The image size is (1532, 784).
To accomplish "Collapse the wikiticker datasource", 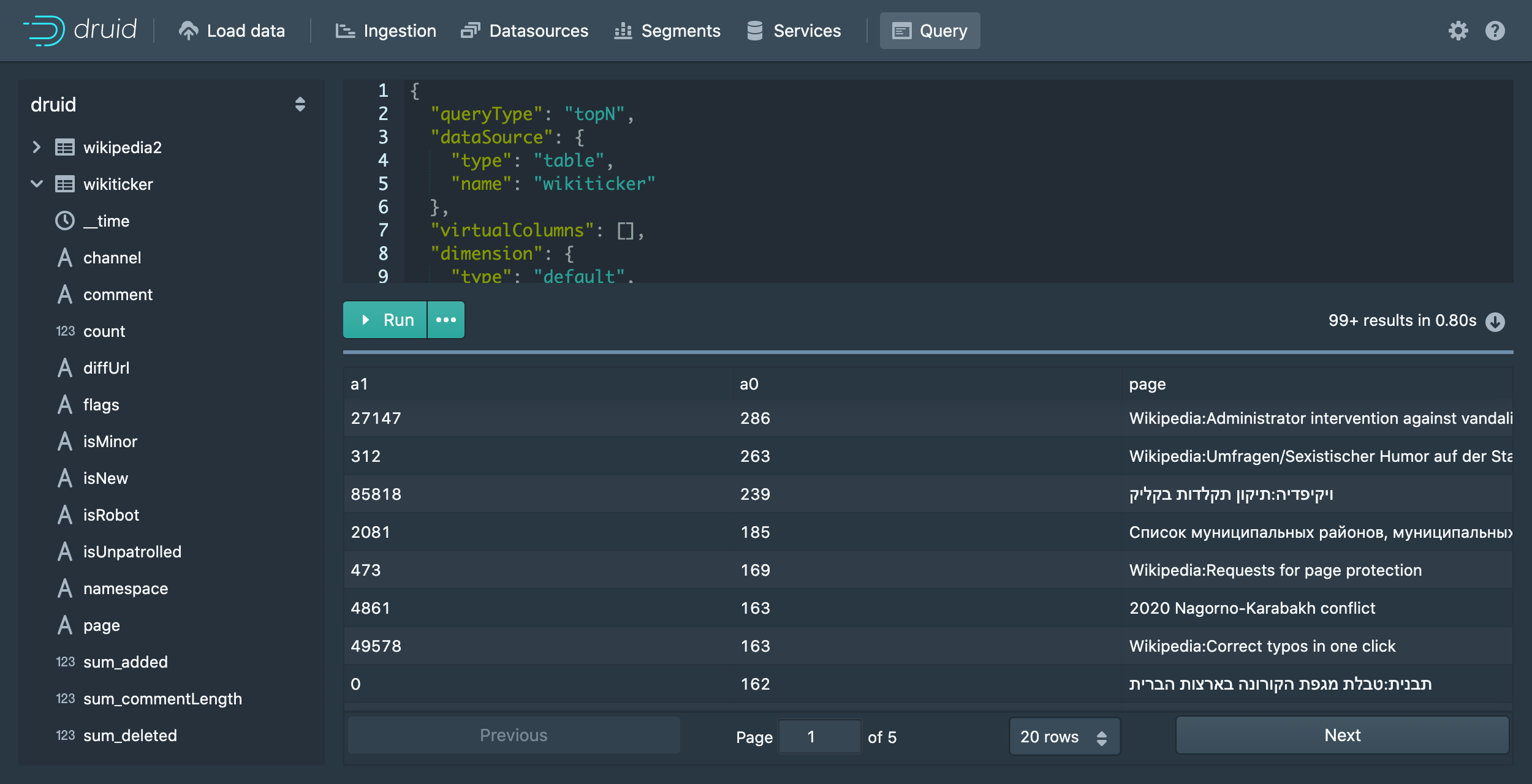I will [37, 184].
